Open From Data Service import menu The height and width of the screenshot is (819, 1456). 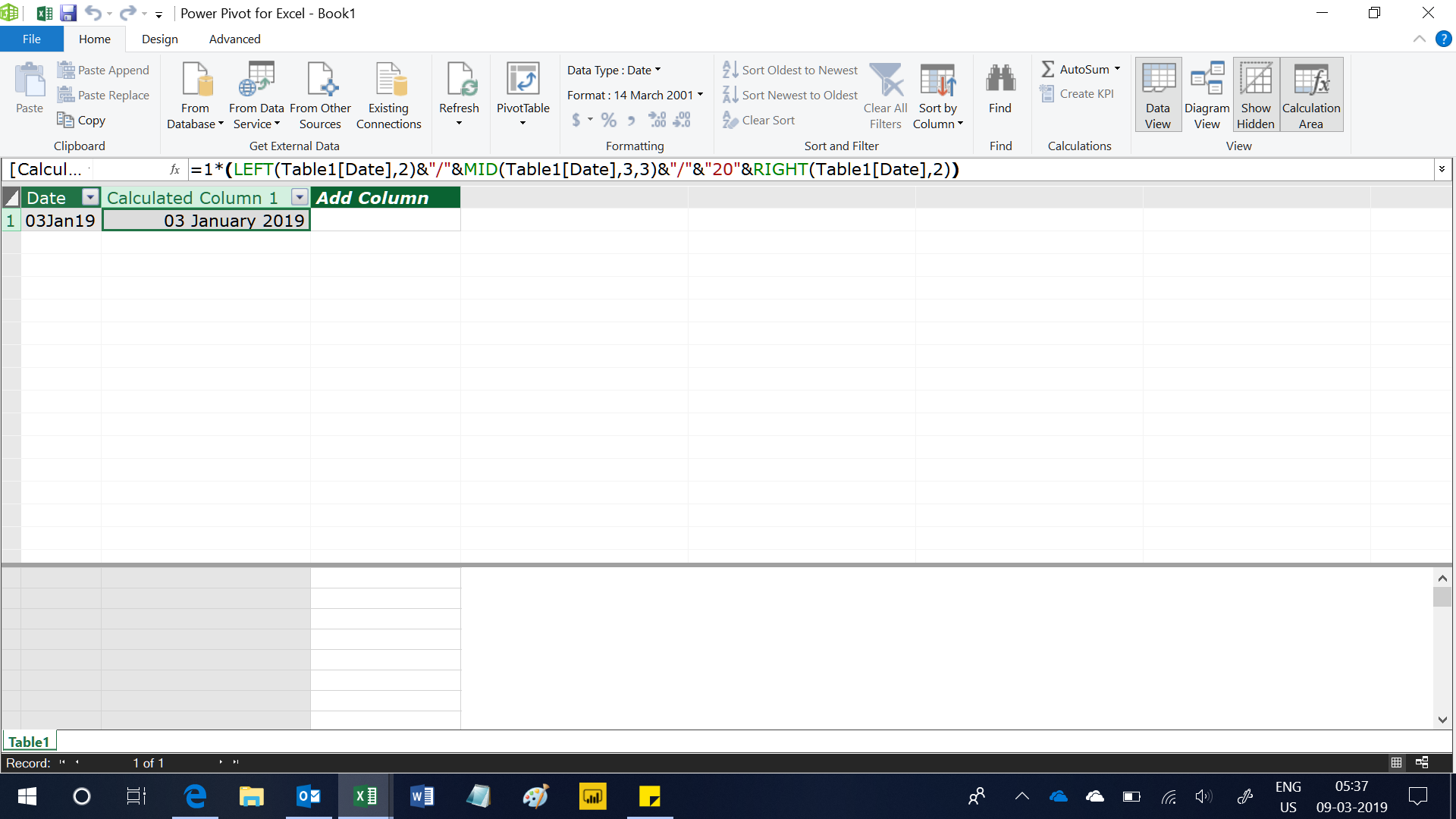tap(256, 96)
